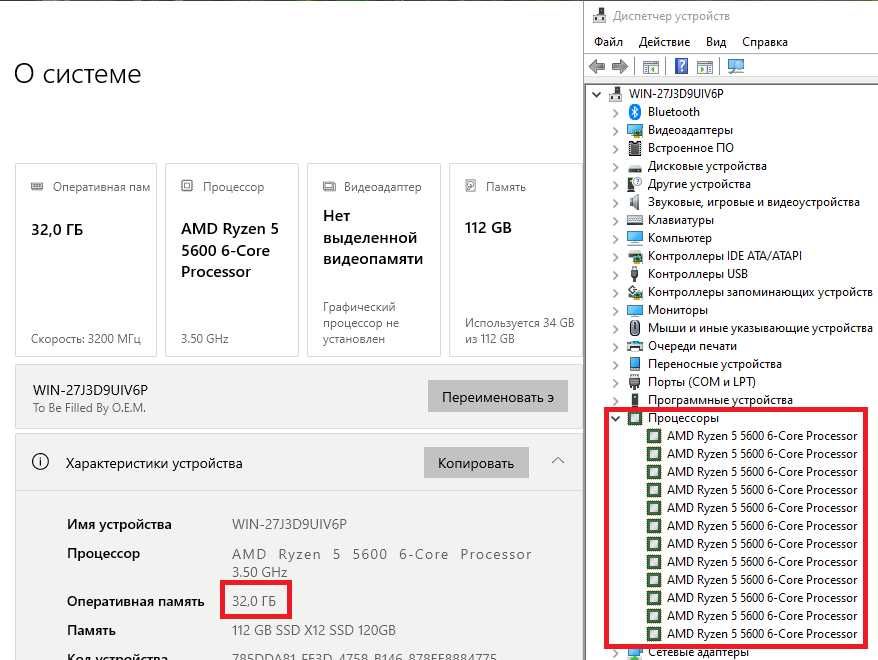Screen dimensions: 878x660
Task: Select the Контроллеры USB tree label
Action: (698, 274)
